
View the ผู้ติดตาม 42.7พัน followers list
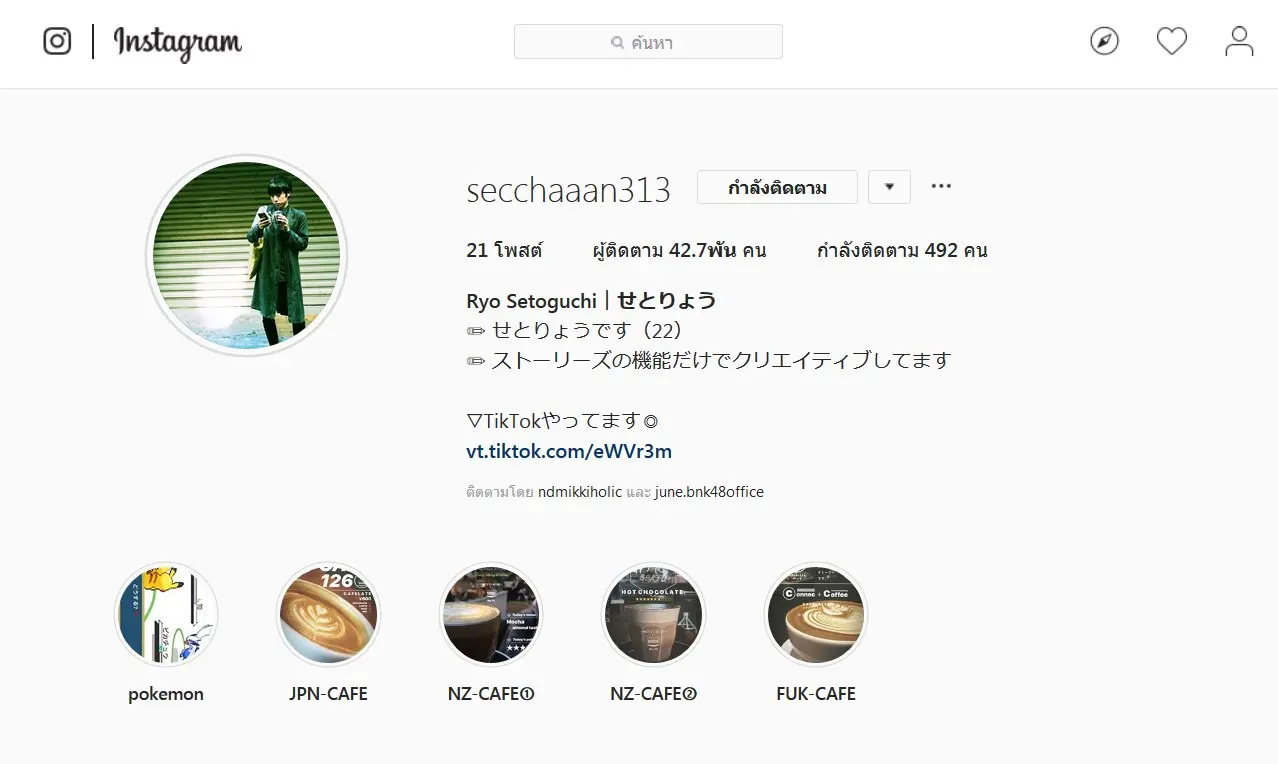[679, 250]
